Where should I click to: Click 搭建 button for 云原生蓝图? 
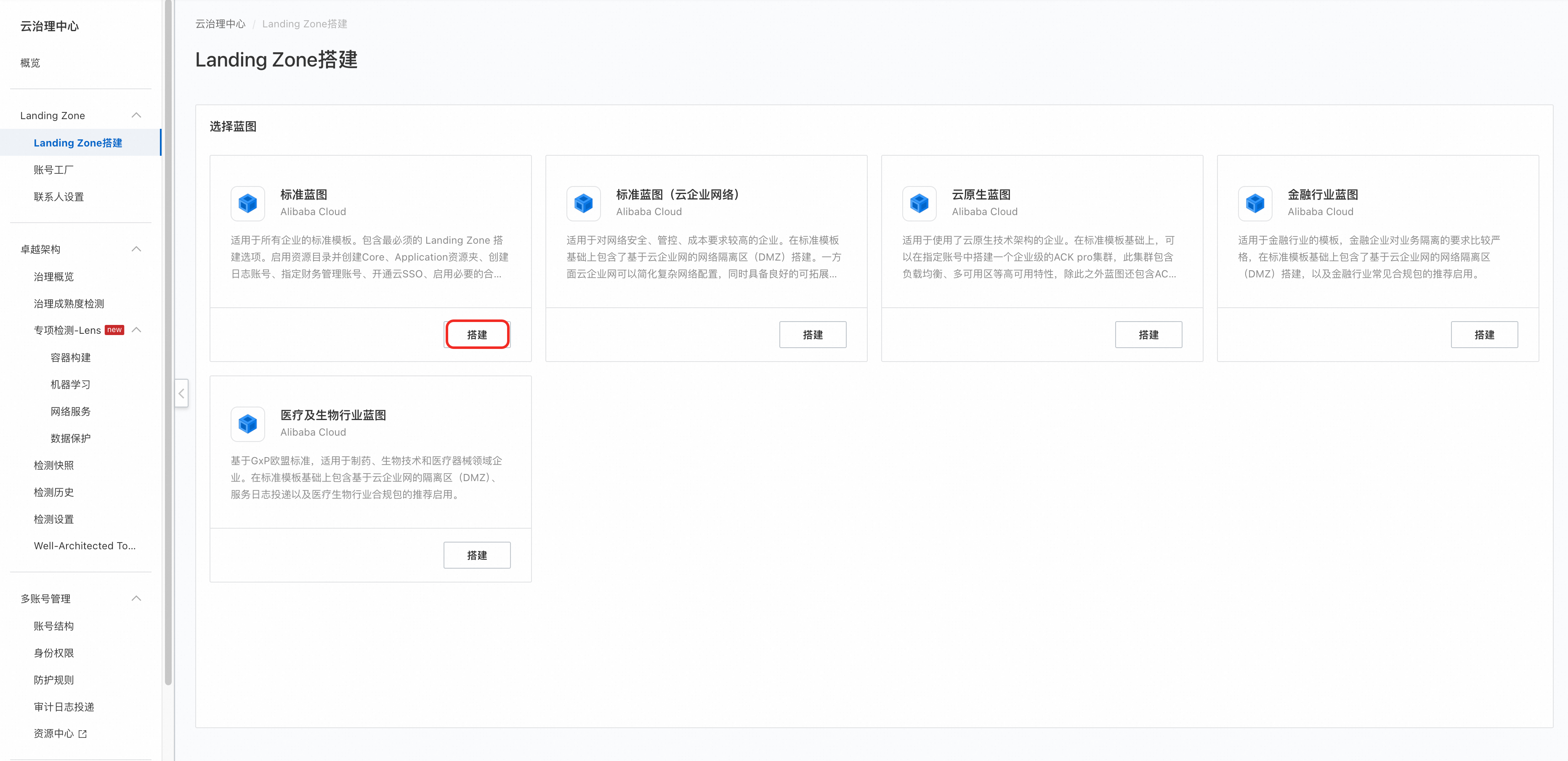coord(1148,335)
